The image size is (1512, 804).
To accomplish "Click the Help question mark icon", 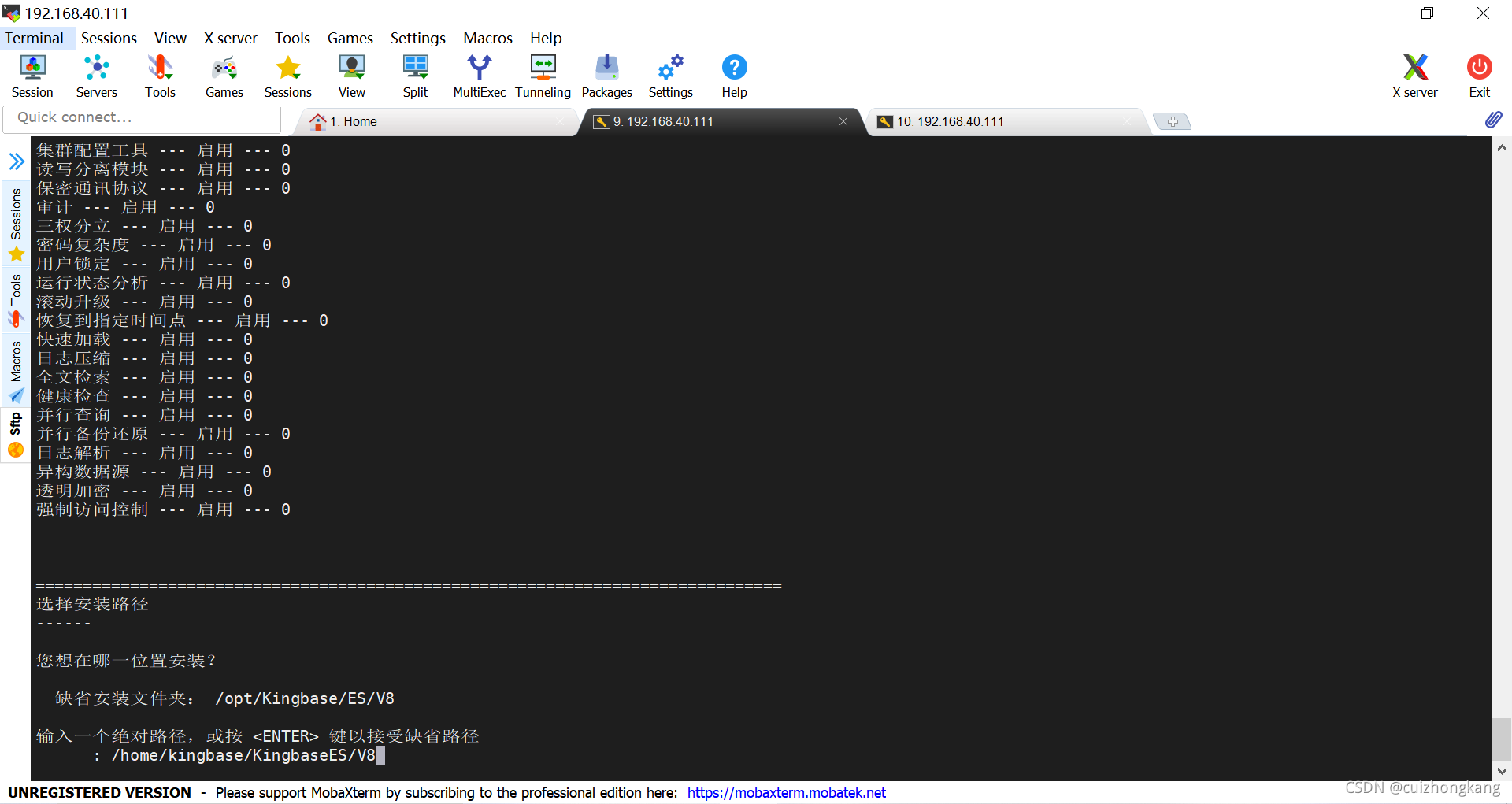I will 734,76.
